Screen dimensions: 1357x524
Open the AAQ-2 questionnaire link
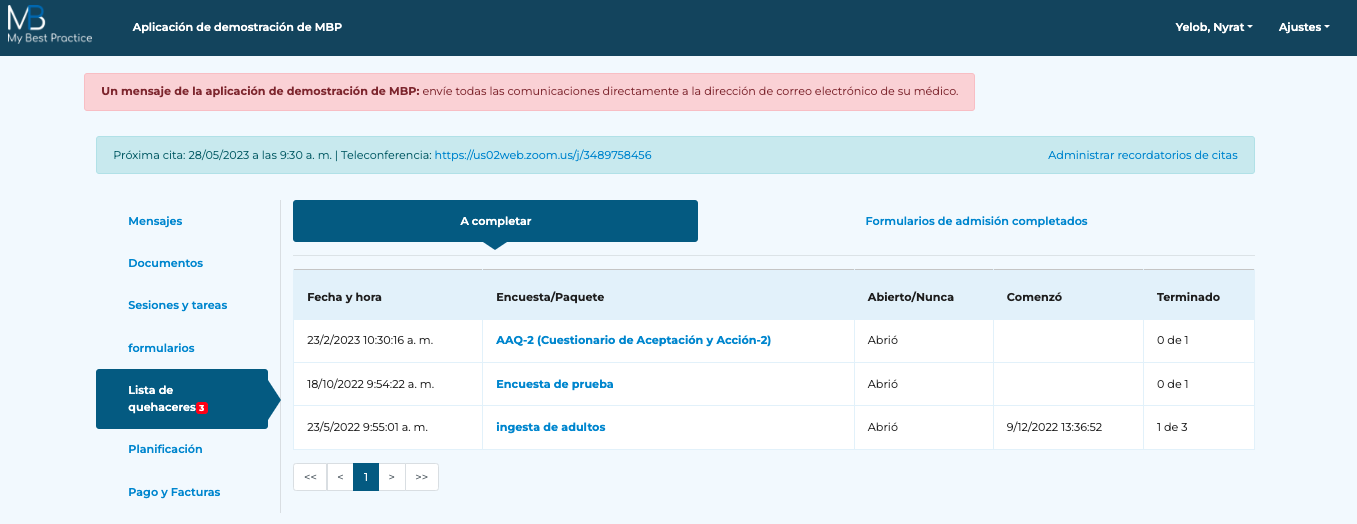pos(633,340)
